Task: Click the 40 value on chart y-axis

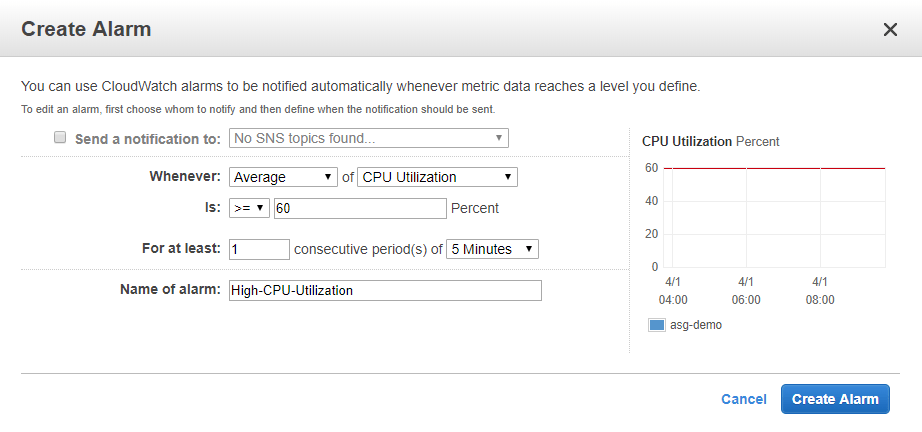Action: click(650, 201)
